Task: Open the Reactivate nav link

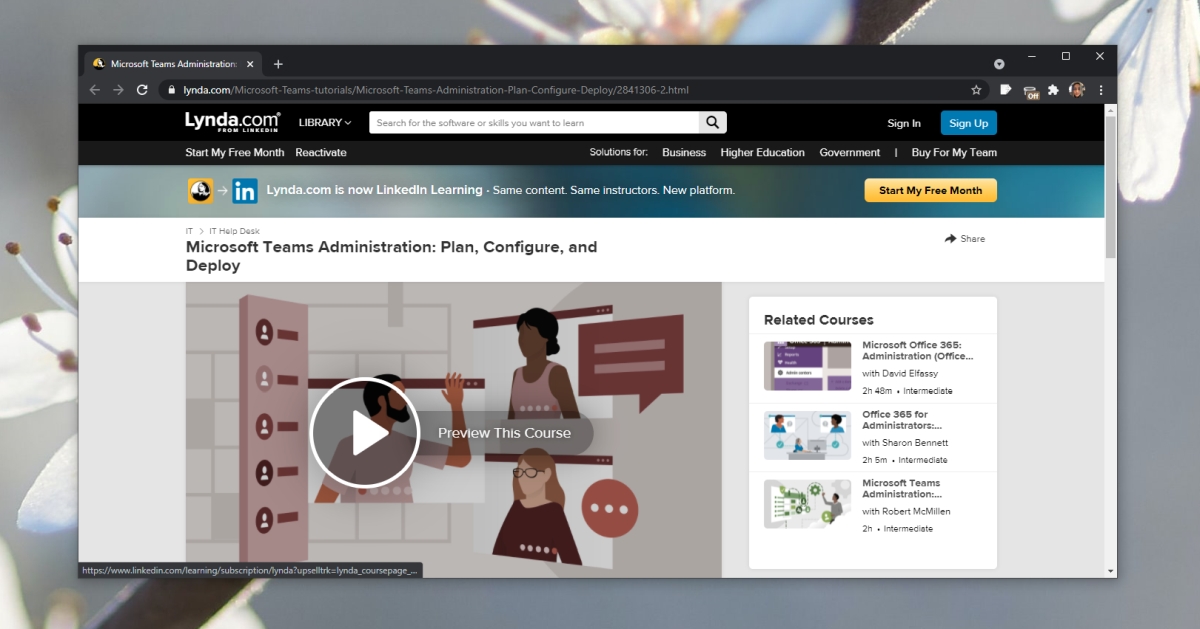Action: 321,153
